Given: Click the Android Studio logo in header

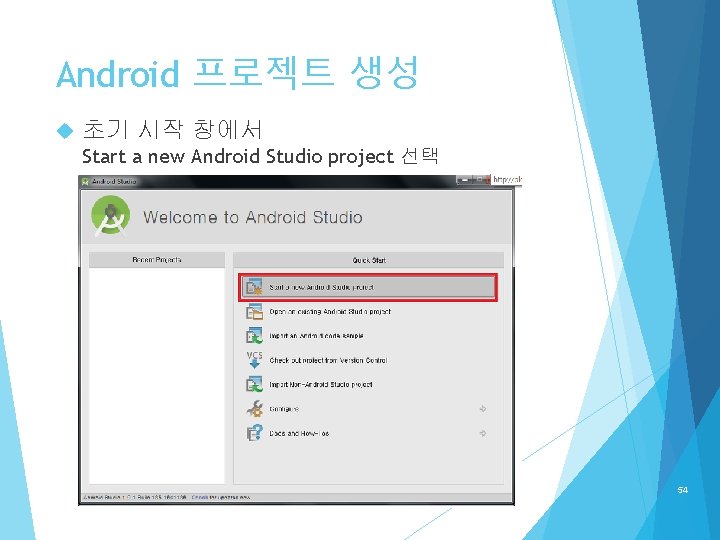Looking at the screenshot, I should (x=110, y=216).
